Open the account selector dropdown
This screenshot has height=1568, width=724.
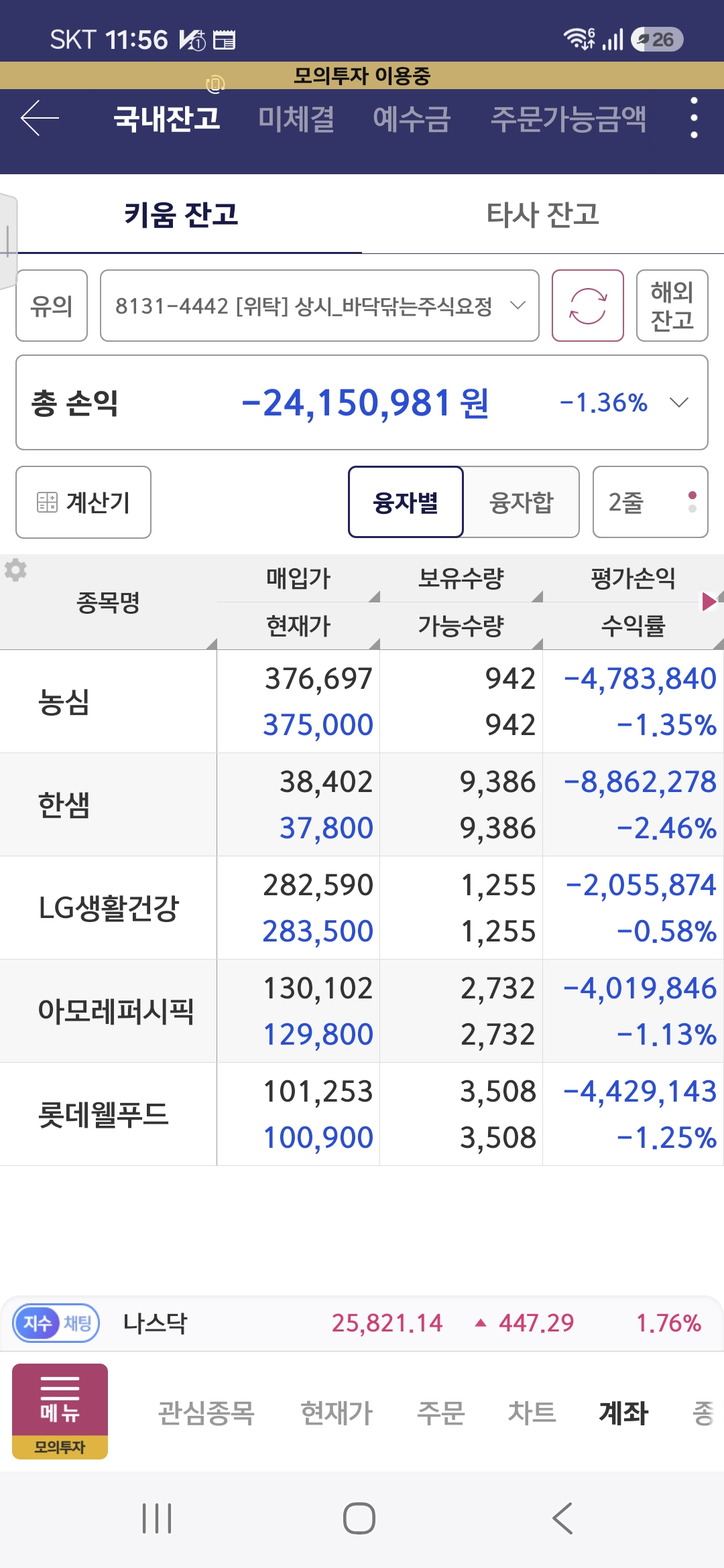click(320, 306)
